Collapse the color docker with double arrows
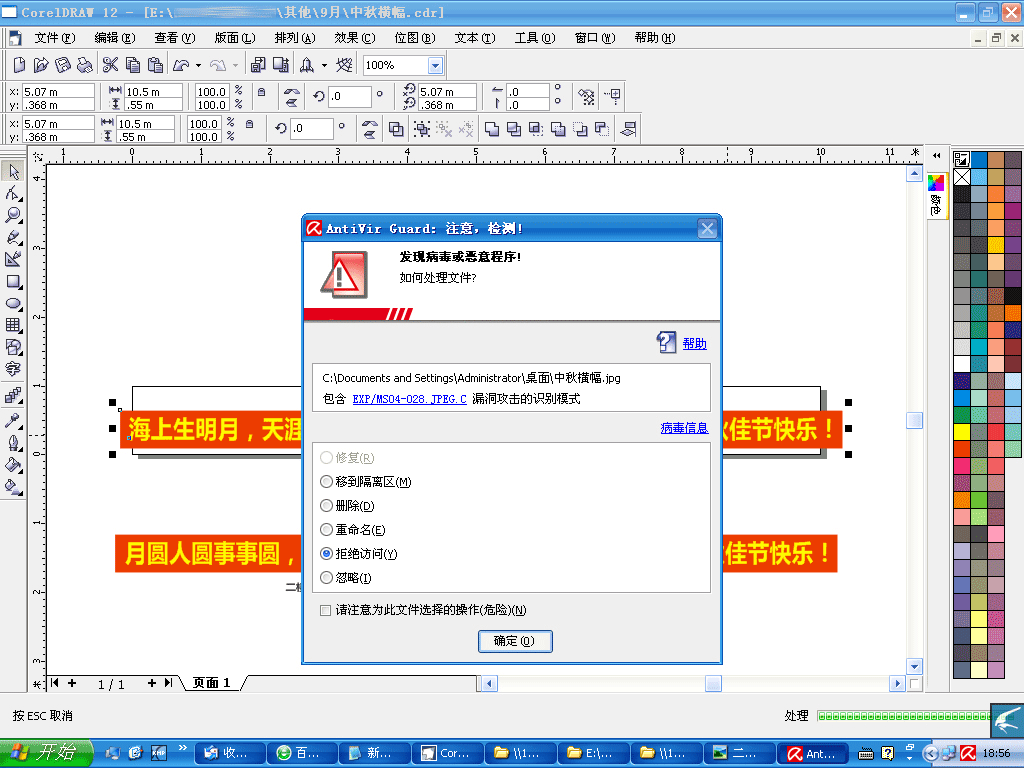Viewport: 1024px width, 768px height. click(x=936, y=155)
